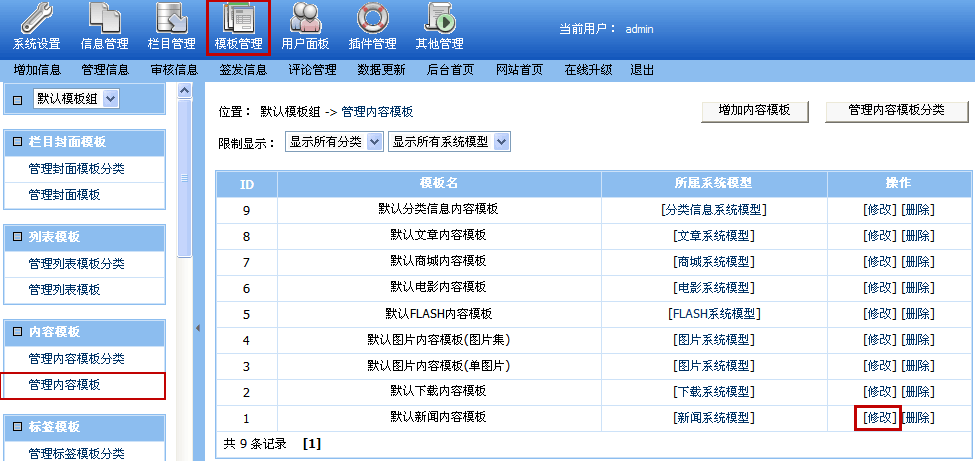This screenshot has height=461, width=975.
Task: Expand the 显示所有系统模型 filter dropdown
Action: pos(449,142)
